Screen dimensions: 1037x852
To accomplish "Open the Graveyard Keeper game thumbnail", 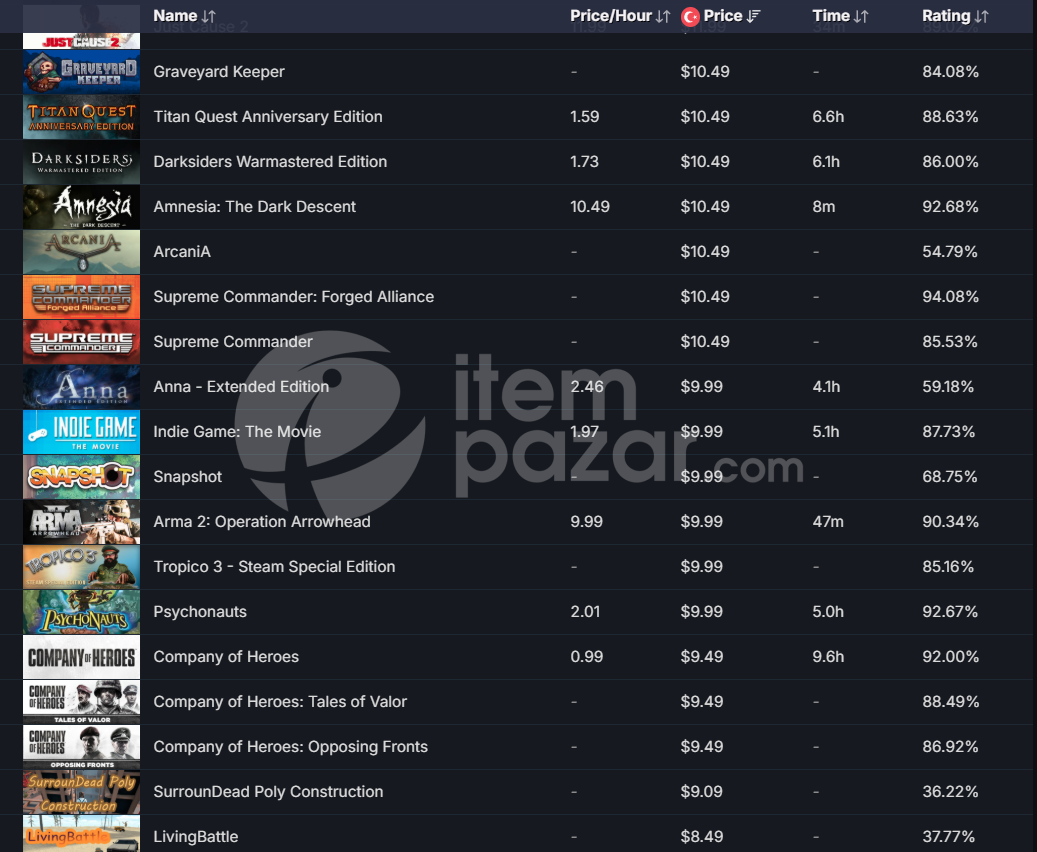I will point(81,71).
